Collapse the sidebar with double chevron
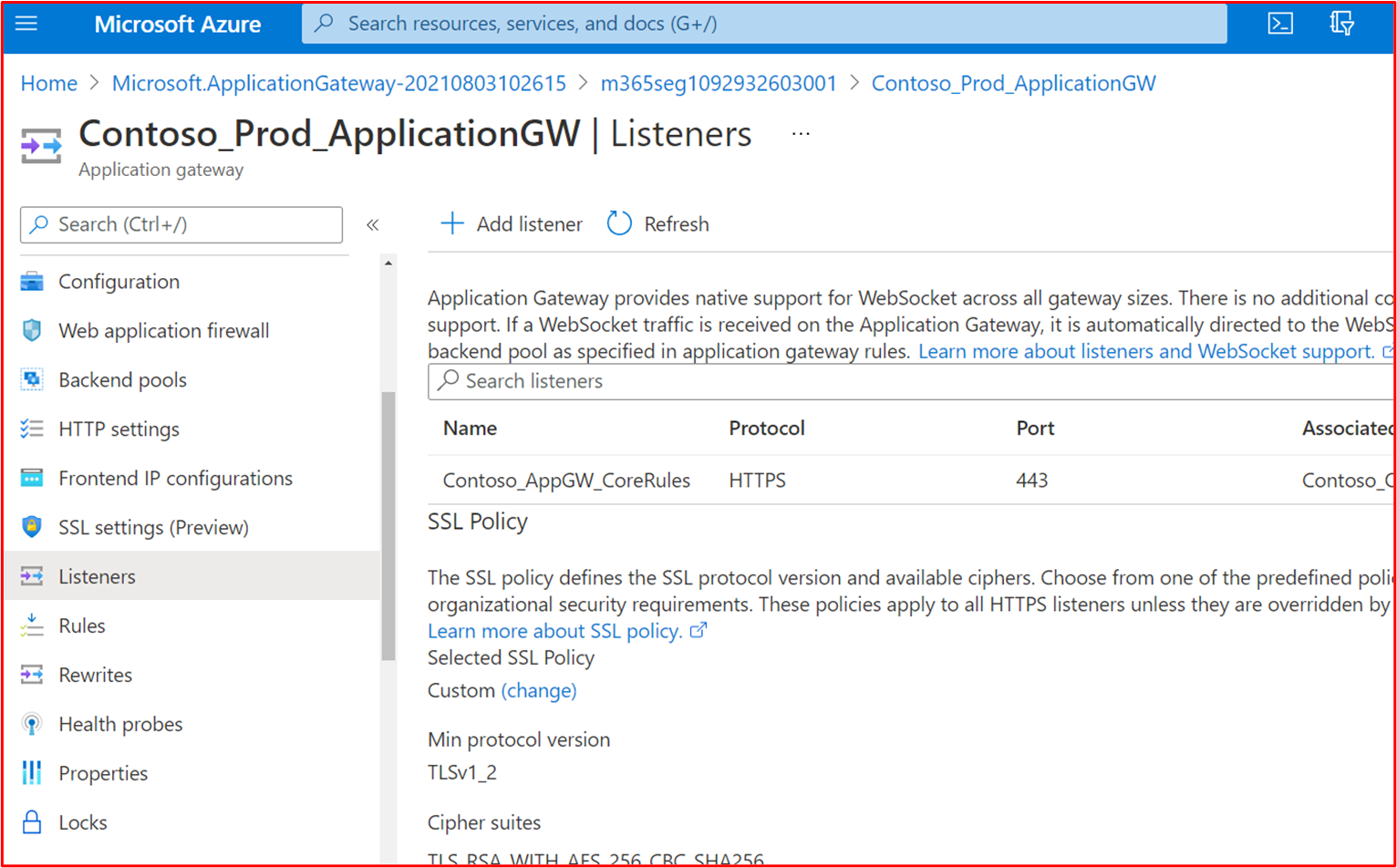 pyautogui.click(x=372, y=224)
